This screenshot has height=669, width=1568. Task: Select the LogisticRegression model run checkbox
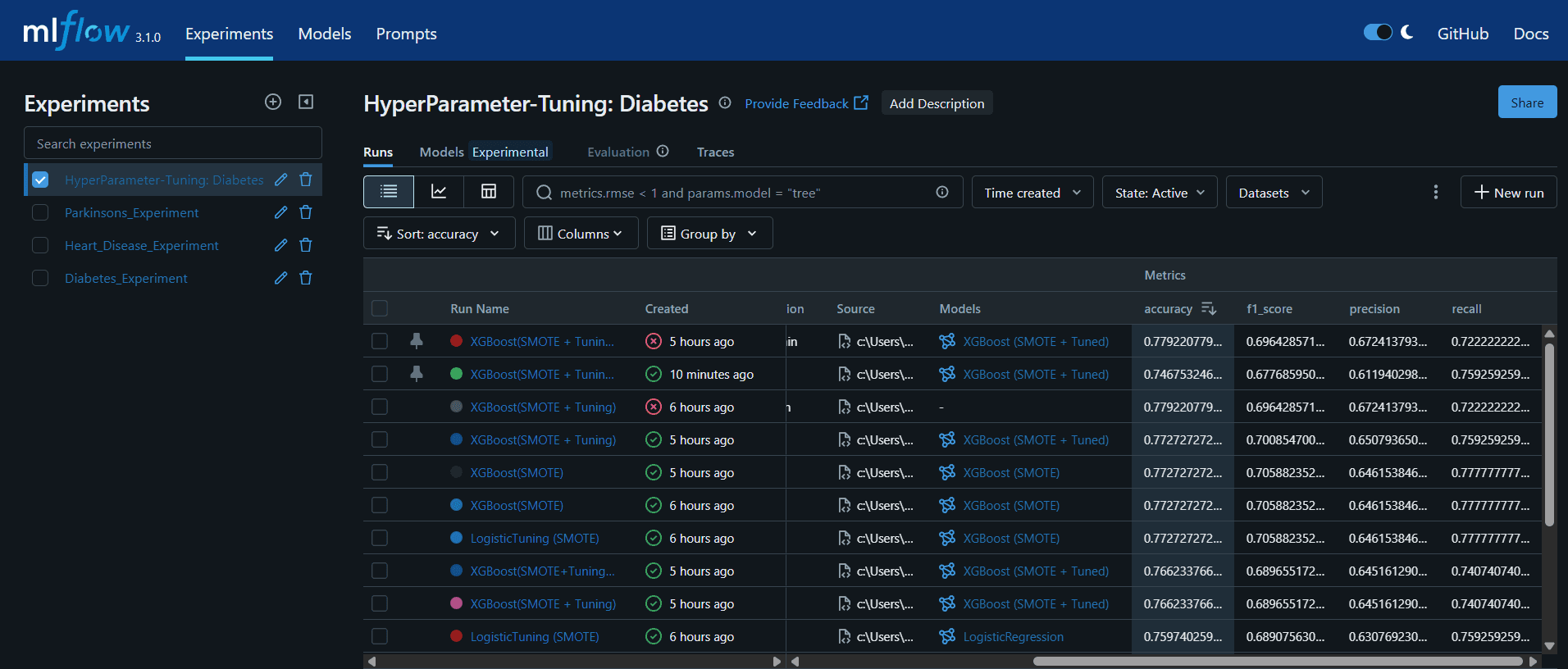pos(380,636)
